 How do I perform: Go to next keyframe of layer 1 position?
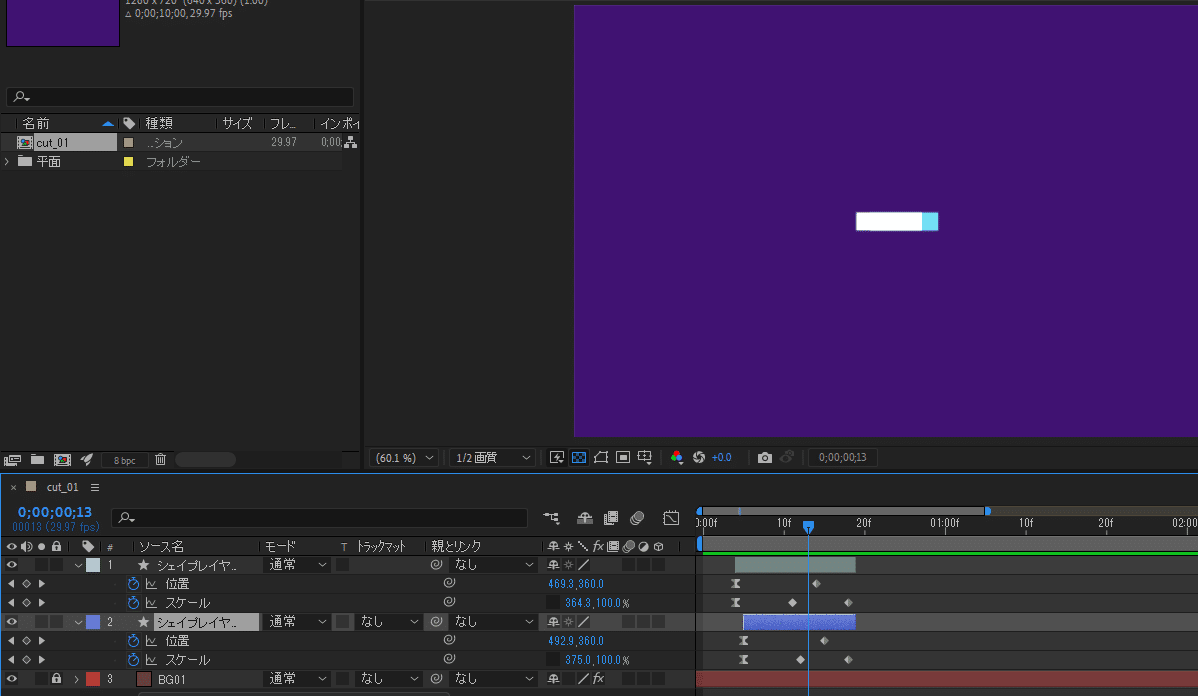tap(41, 584)
